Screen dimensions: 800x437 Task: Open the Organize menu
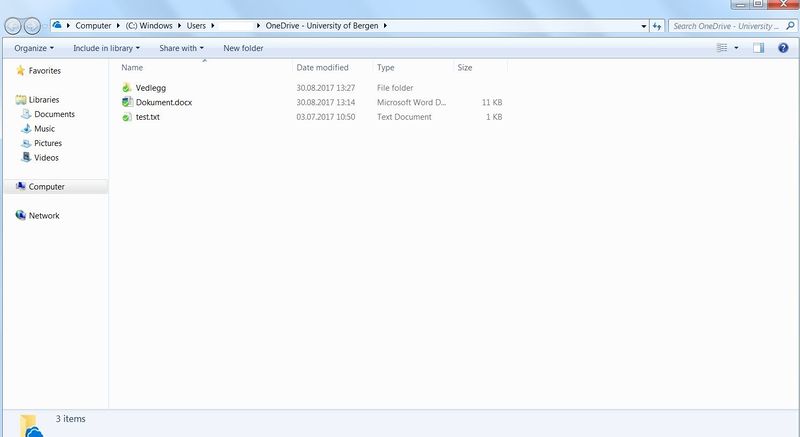tap(34, 48)
